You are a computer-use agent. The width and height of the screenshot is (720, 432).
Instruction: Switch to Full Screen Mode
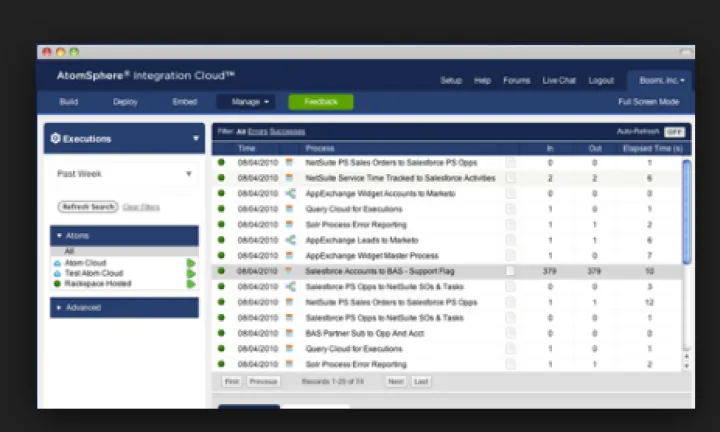(x=648, y=102)
